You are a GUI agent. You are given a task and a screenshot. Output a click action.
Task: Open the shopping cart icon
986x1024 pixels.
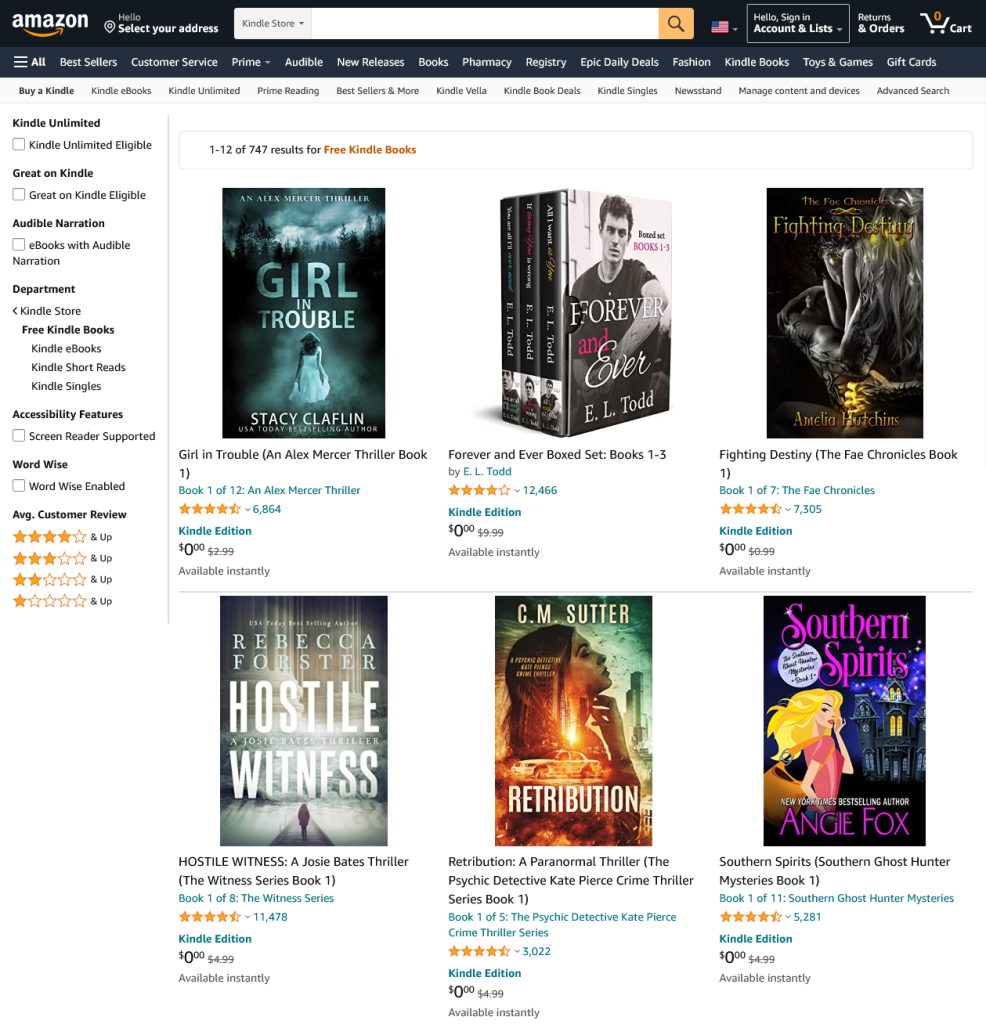point(946,24)
